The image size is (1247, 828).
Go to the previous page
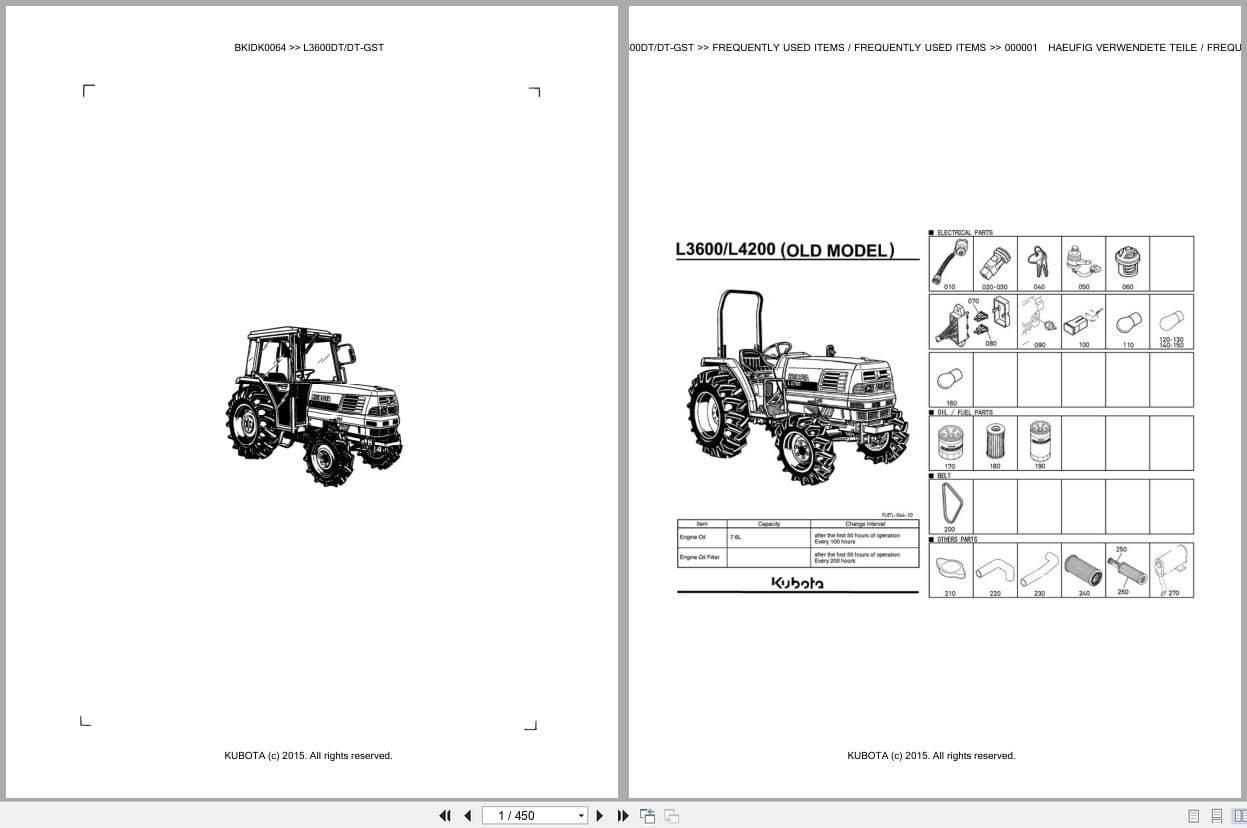pyautogui.click(x=467, y=816)
